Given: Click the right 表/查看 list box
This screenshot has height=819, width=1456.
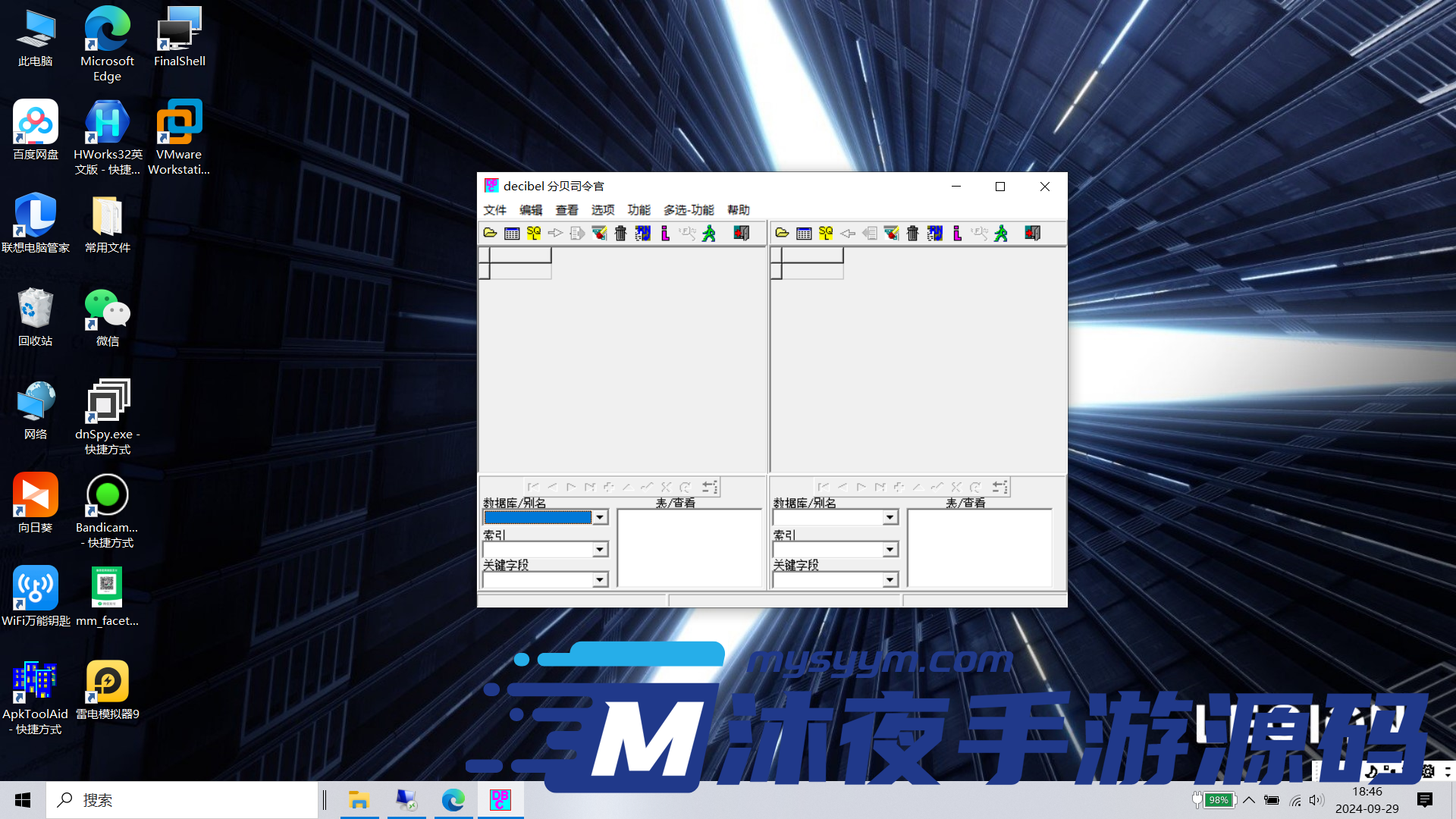Looking at the screenshot, I should coord(979,548).
